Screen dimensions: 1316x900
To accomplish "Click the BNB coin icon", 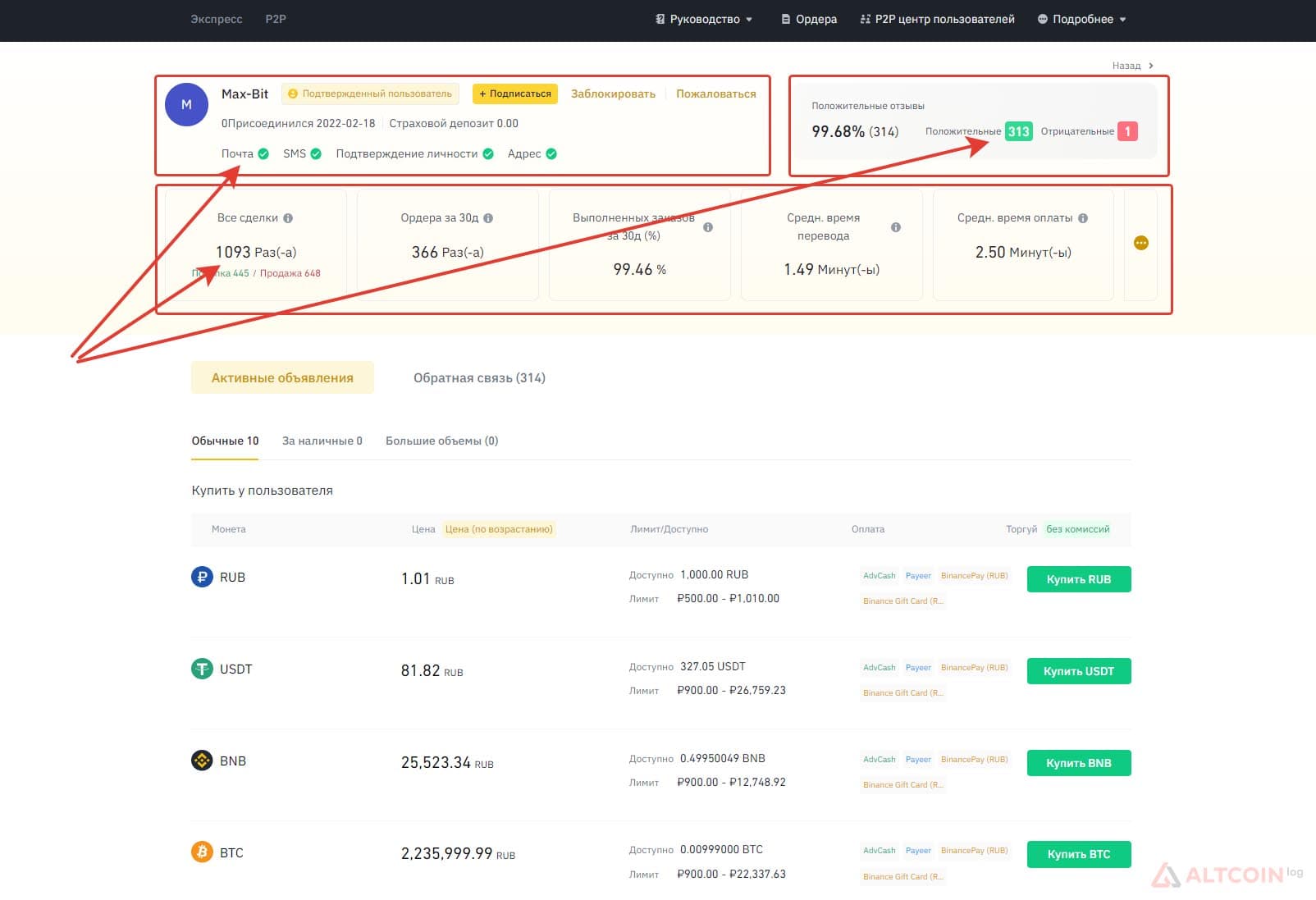I will click(202, 761).
